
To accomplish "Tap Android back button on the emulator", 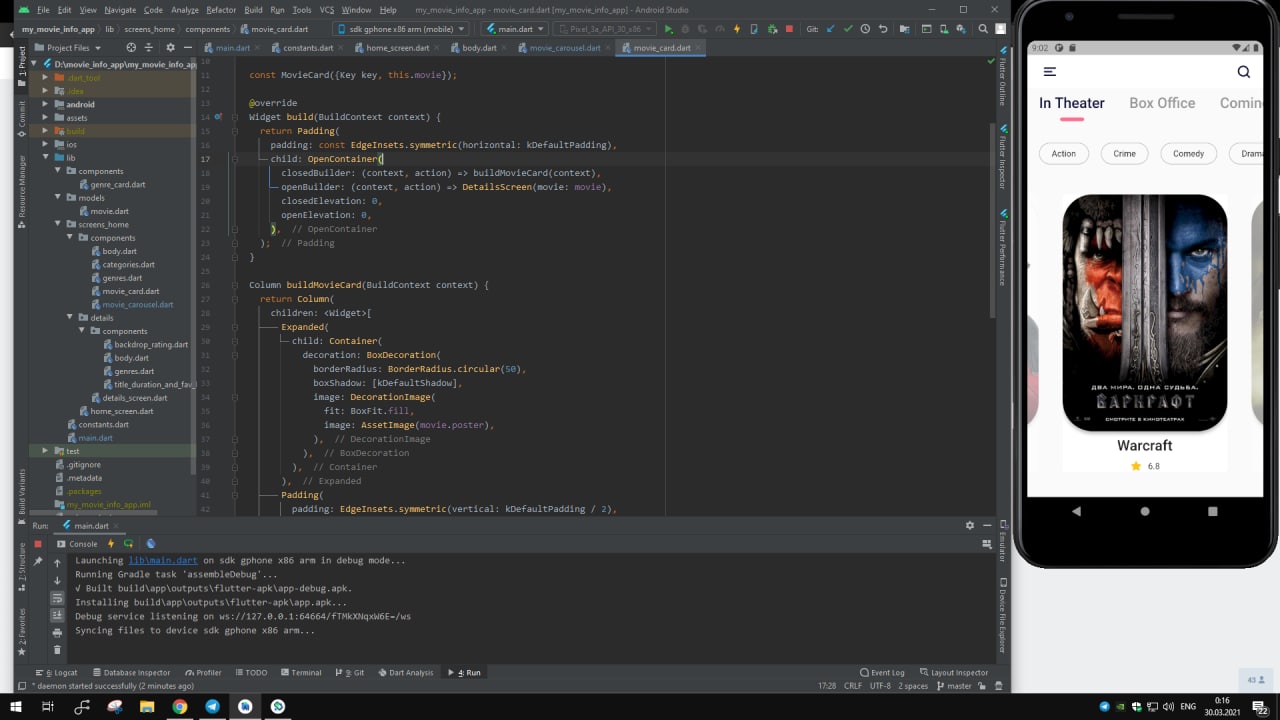I will pyautogui.click(x=1076, y=511).
